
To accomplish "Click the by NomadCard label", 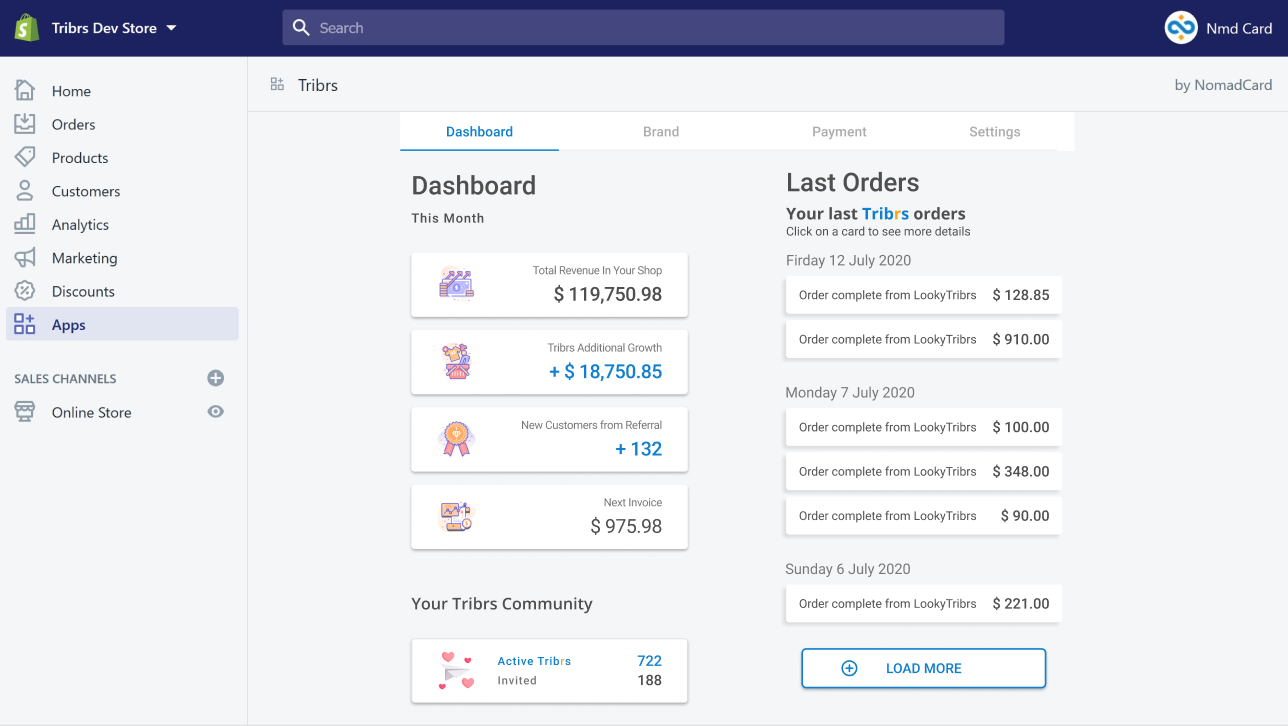I will pos(1223,85).
